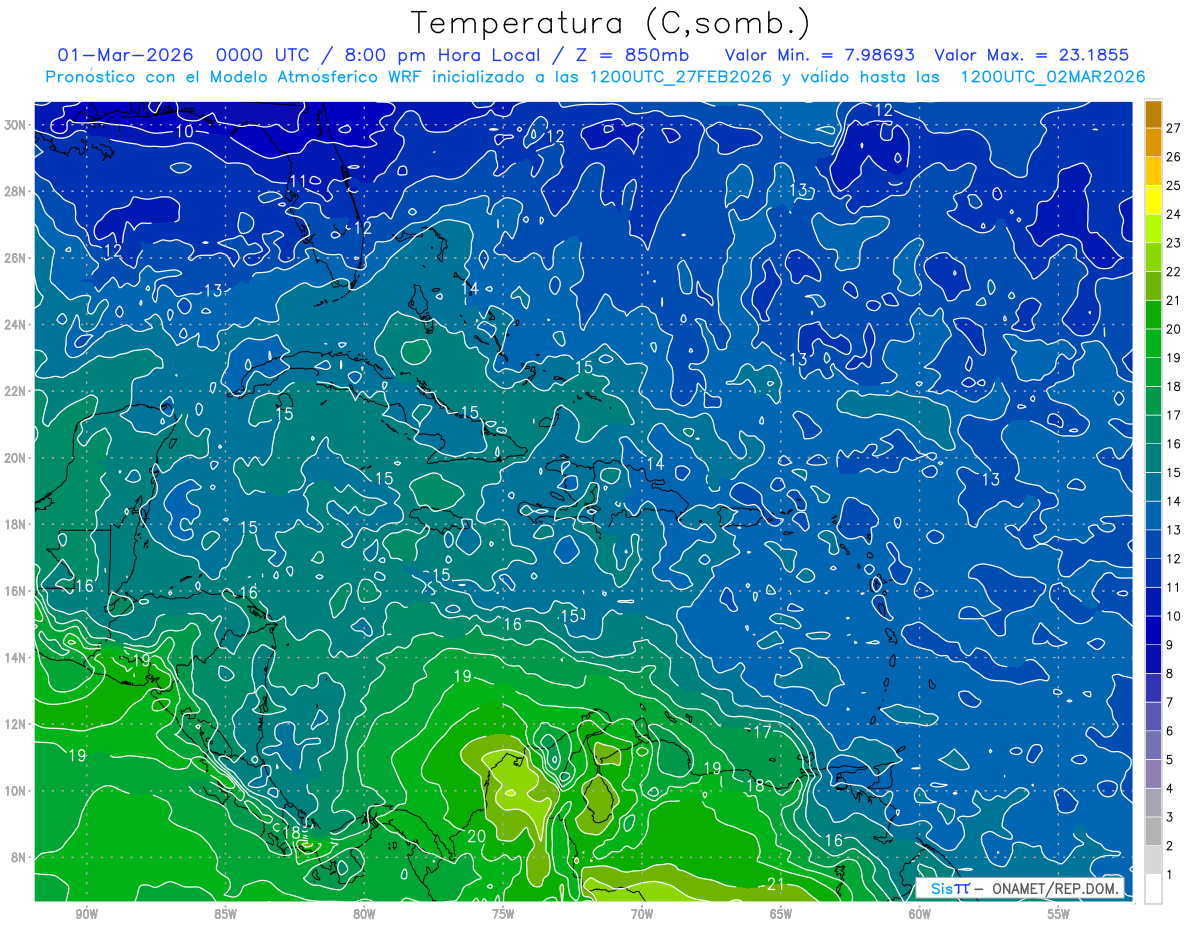This screenshot has width=1200, height=927.
Task: Select the date text "01-Mar-2026"
Action: pos(123,55)
